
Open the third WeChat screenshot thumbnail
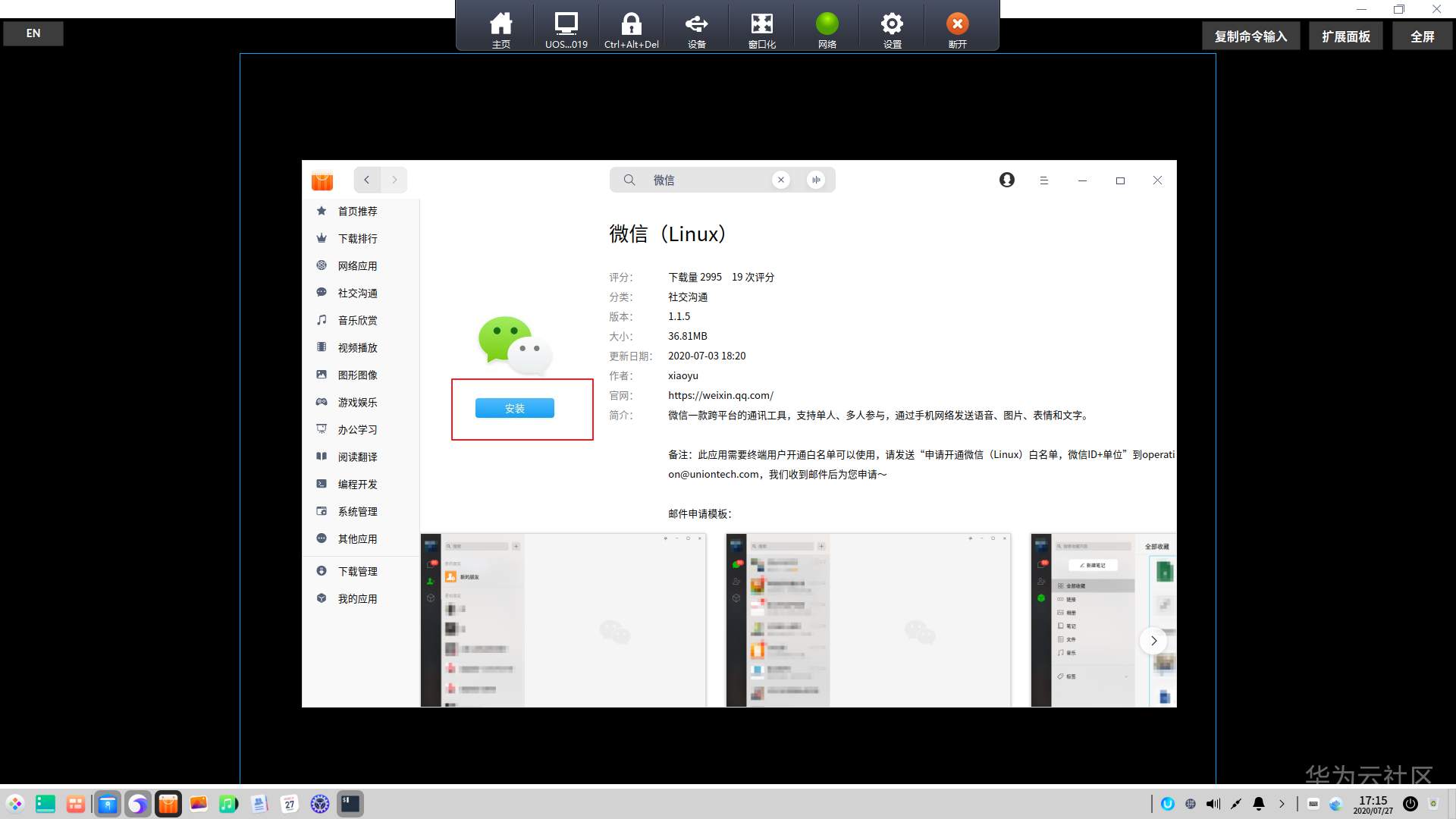1103,620
